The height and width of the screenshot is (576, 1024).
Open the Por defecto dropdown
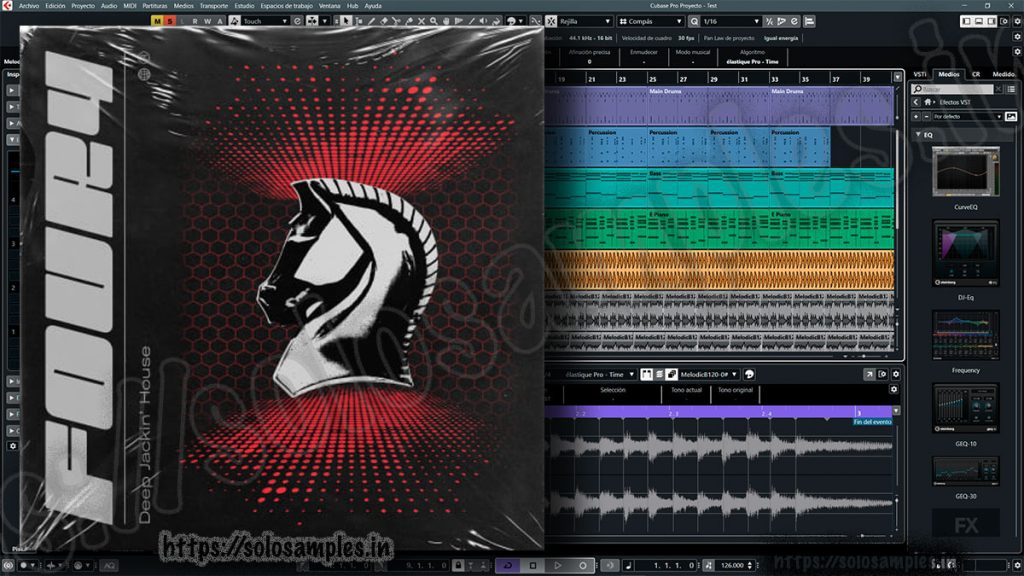point(967,116)
